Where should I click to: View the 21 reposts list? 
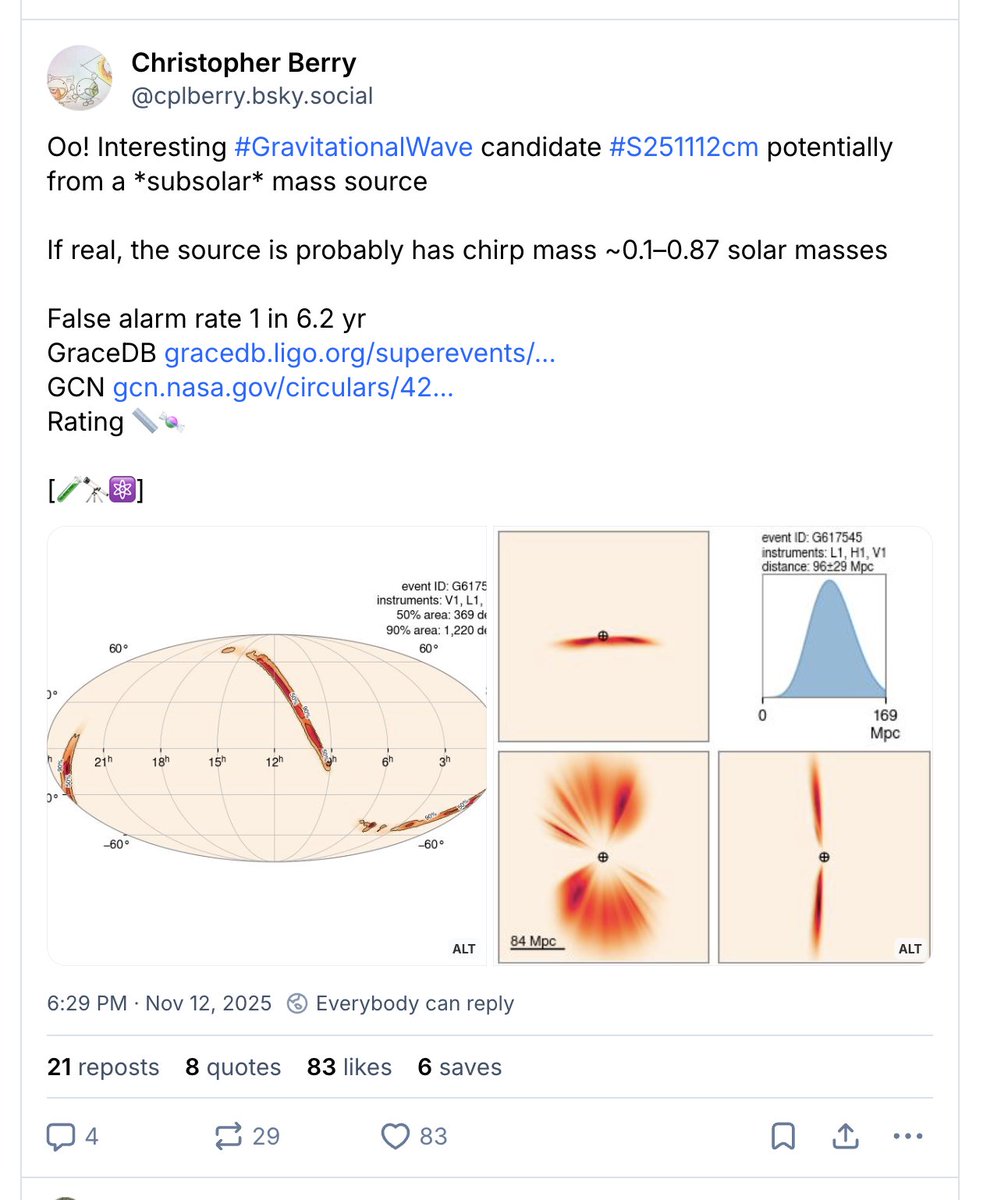103,1067
